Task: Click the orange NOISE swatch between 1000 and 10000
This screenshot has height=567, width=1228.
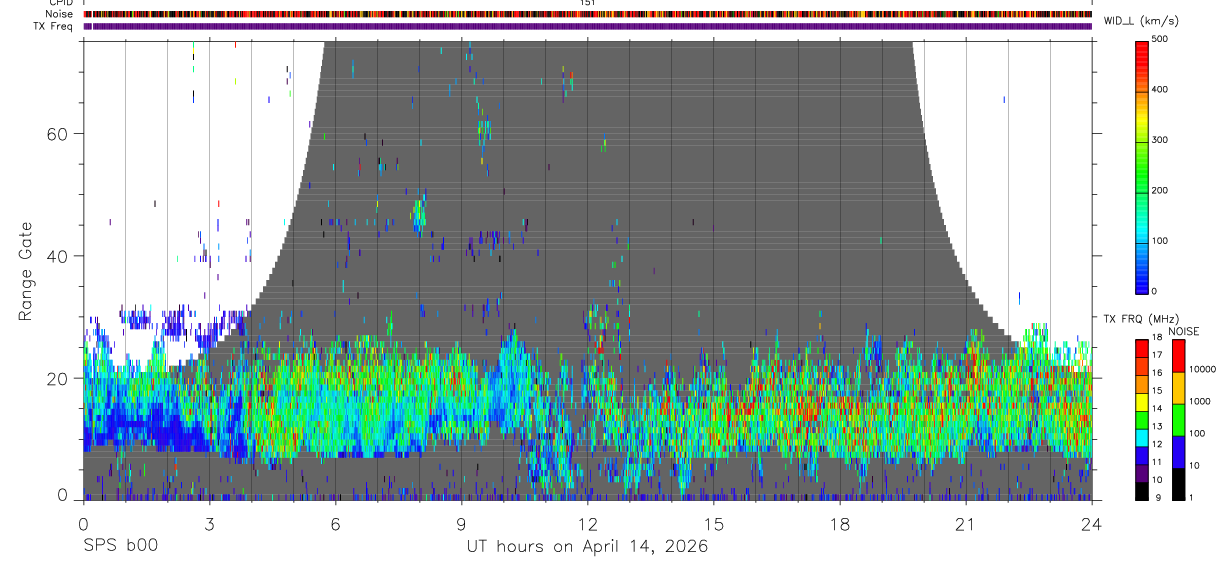Action: click(1179, 388)
